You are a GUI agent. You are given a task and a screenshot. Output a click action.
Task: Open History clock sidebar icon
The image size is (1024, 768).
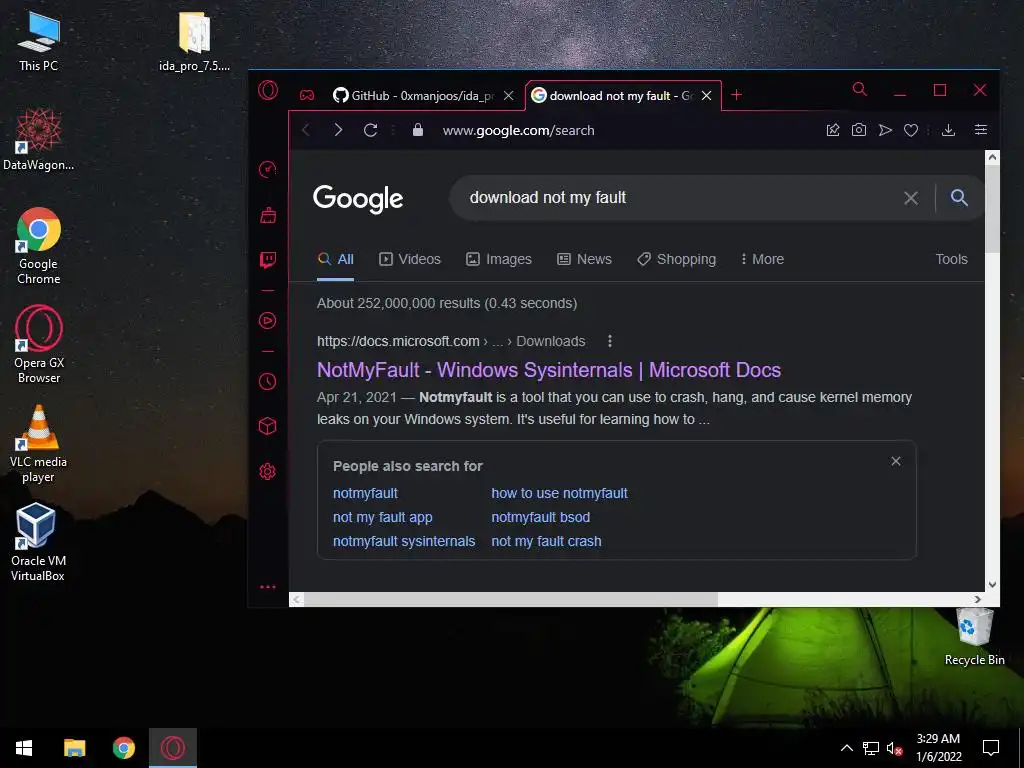pos(268,381)
